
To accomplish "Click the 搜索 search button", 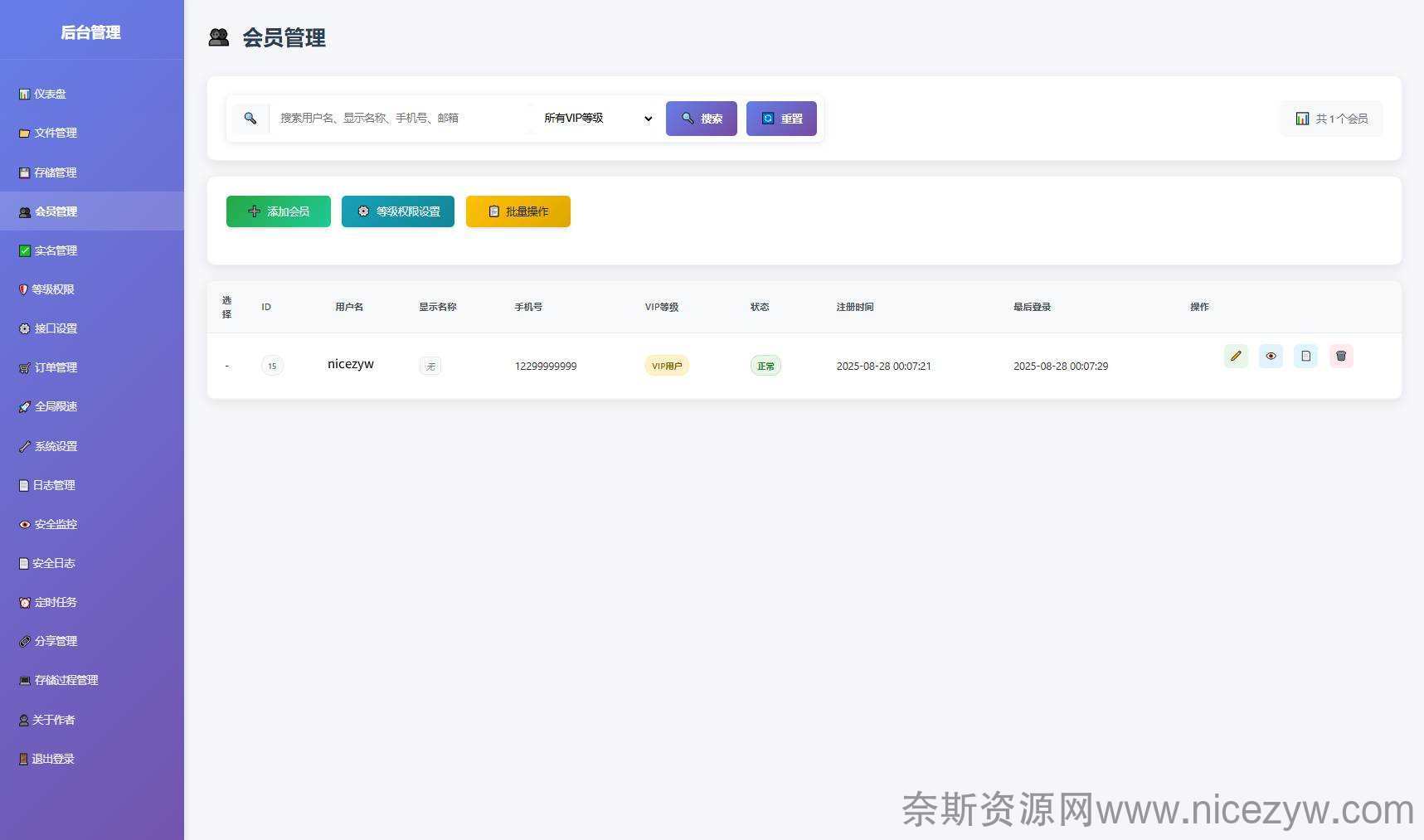I will (701, 119).
